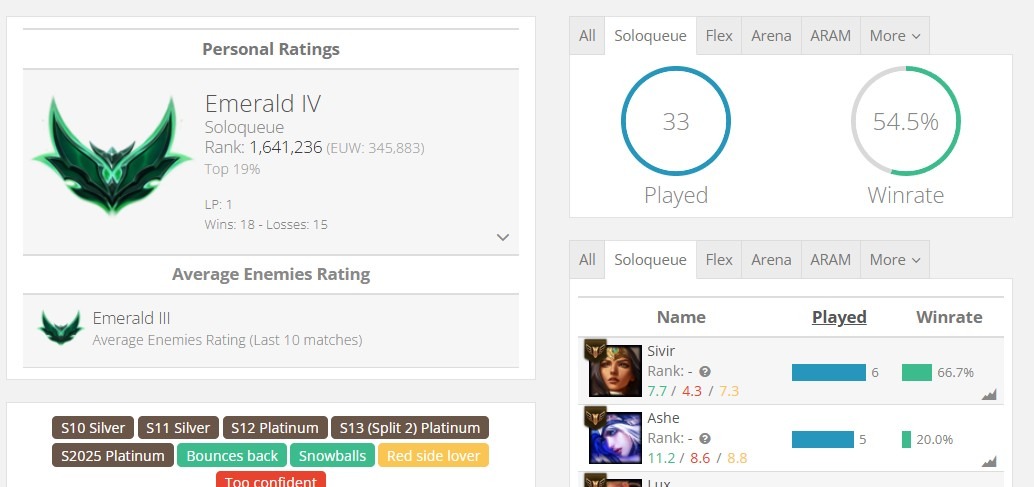
Task: Click the 54.5% Winrate circular gauge
Action: [905, 121]
